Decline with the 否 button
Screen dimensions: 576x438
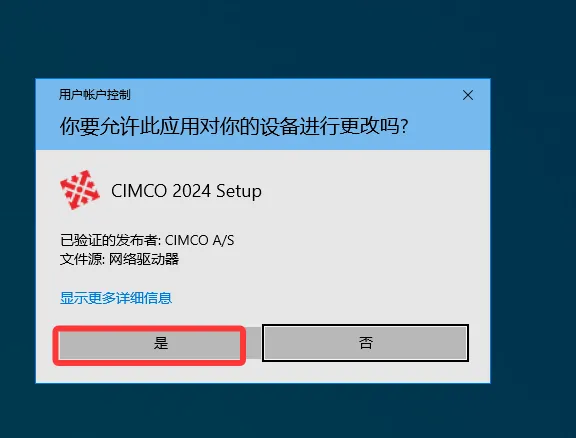point(365,343)
